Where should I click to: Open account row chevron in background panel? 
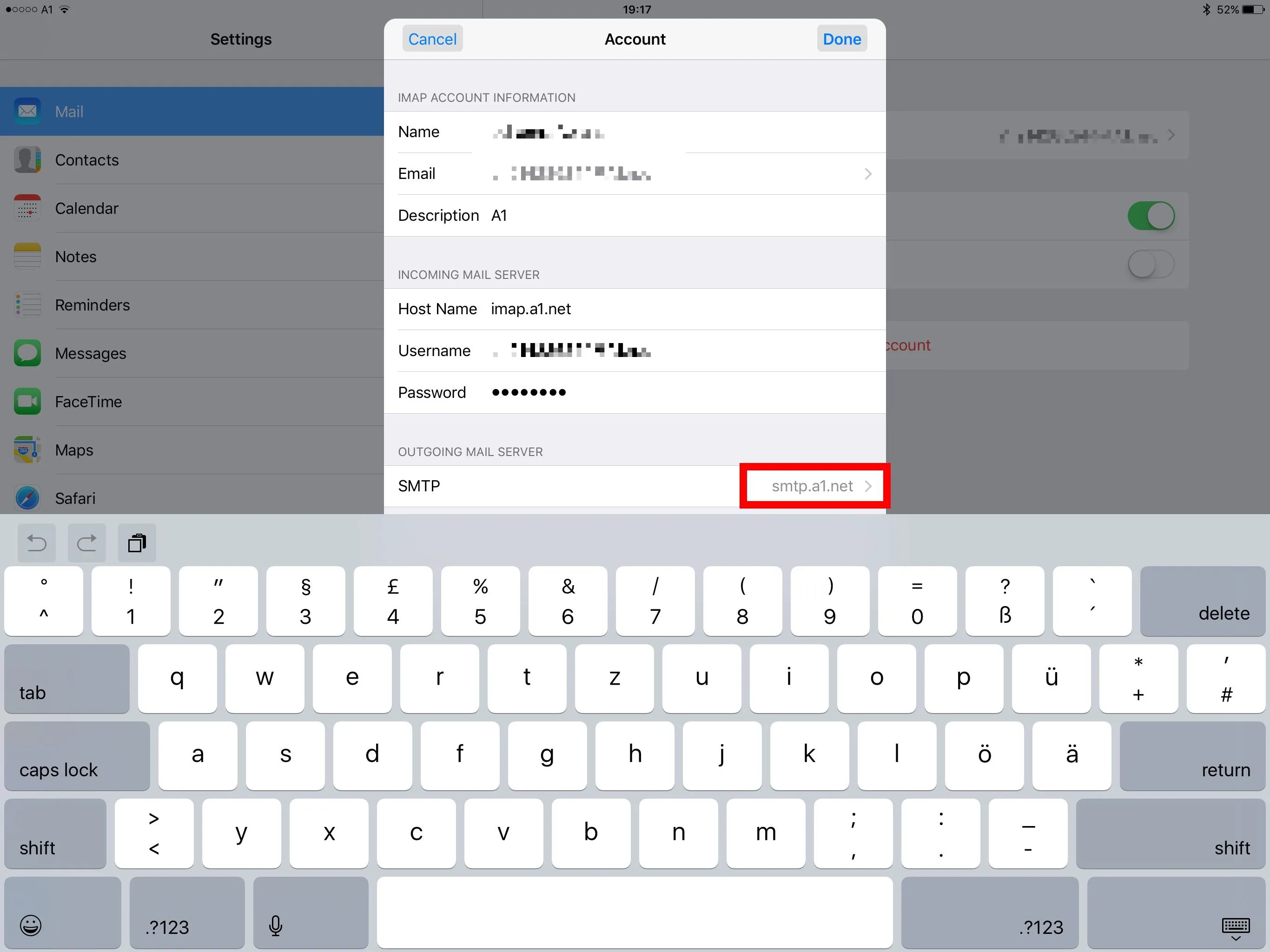[1170, 136]
